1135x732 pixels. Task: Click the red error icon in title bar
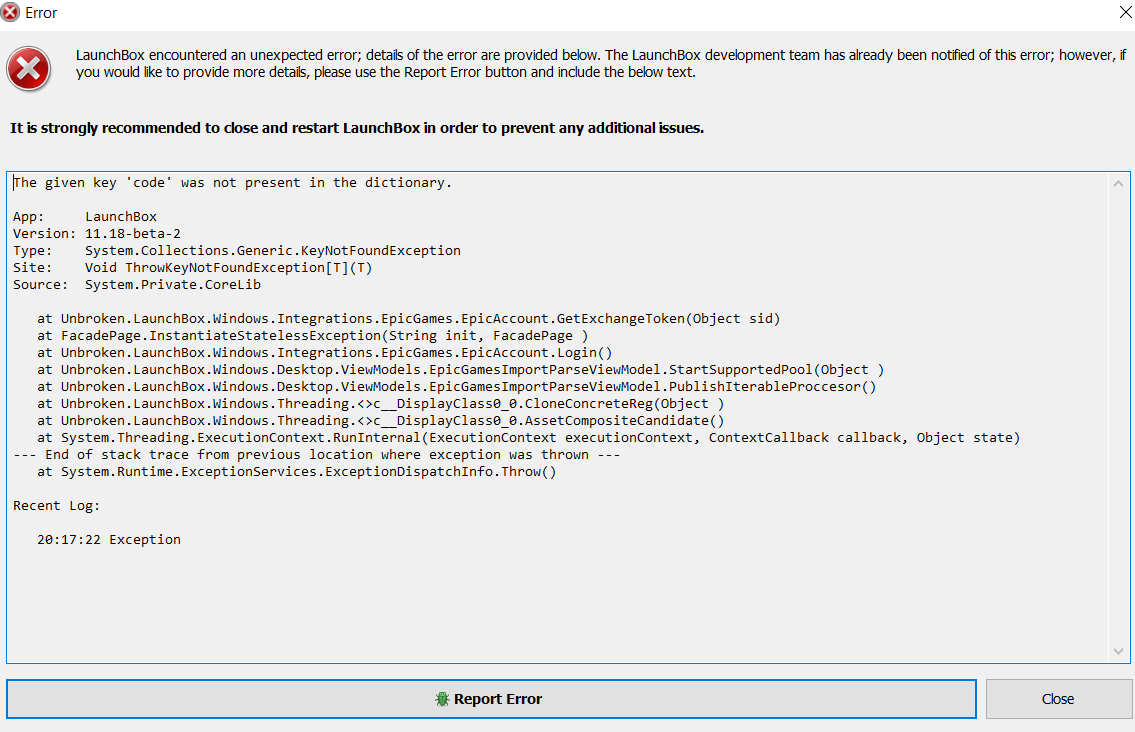(9, 12)
